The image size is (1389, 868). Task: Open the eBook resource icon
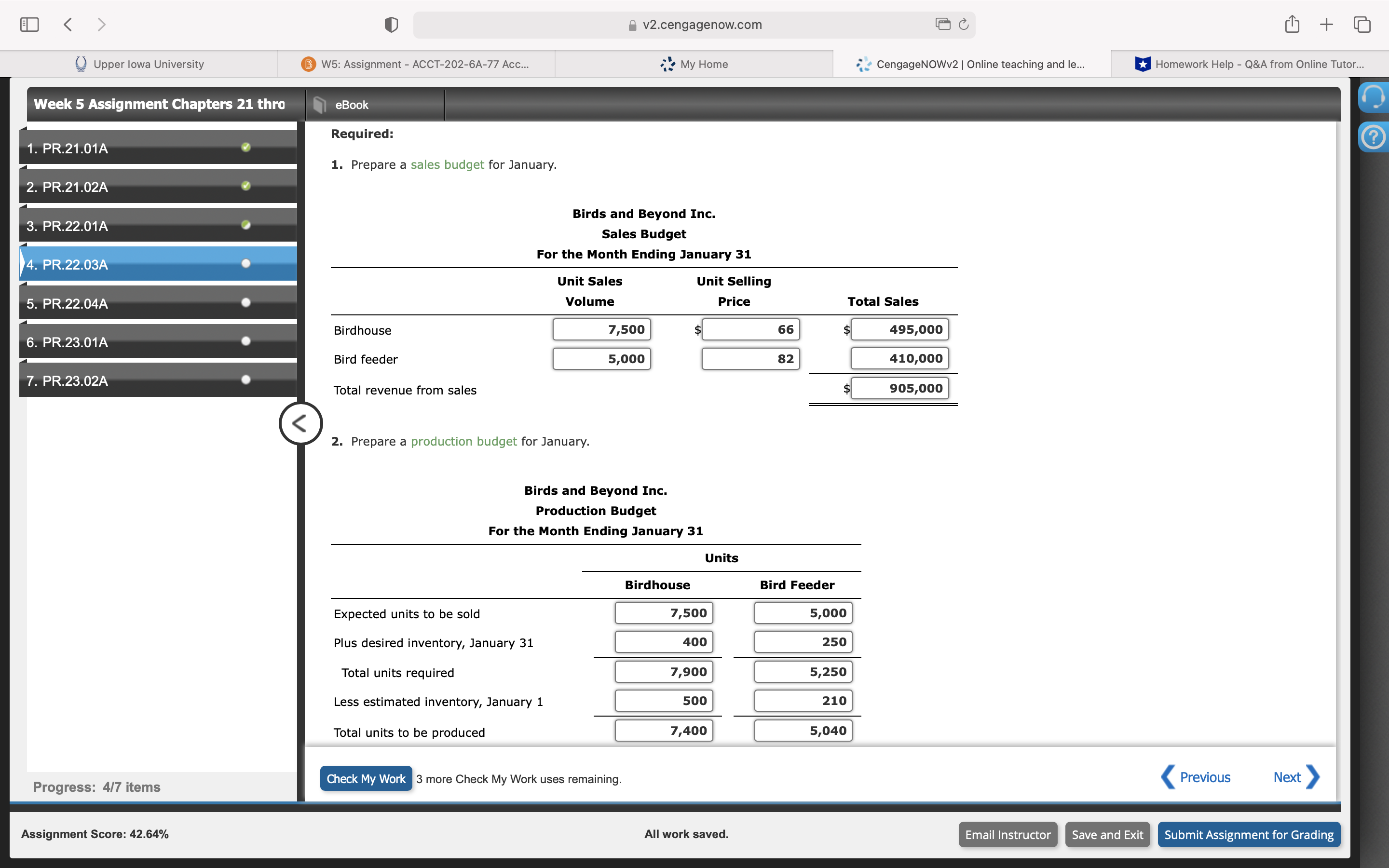[x=320, y=105]
